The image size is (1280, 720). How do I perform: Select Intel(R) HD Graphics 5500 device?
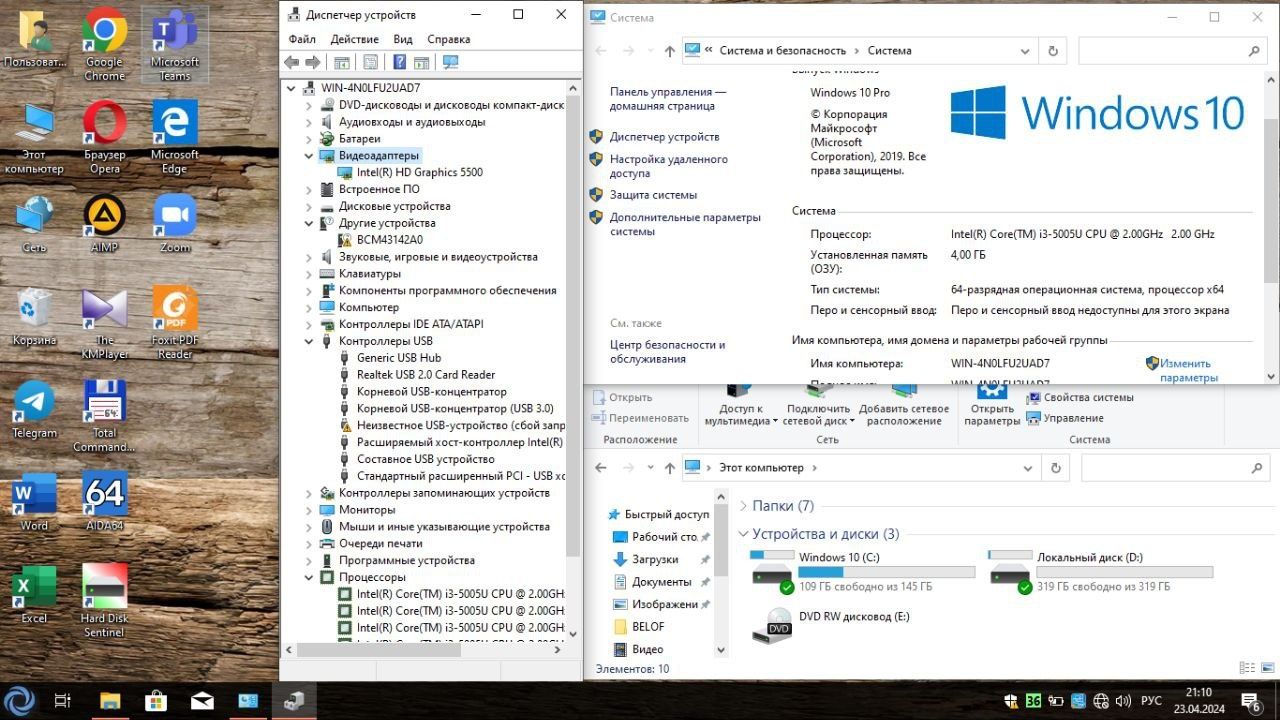click(x=410, y=172)
